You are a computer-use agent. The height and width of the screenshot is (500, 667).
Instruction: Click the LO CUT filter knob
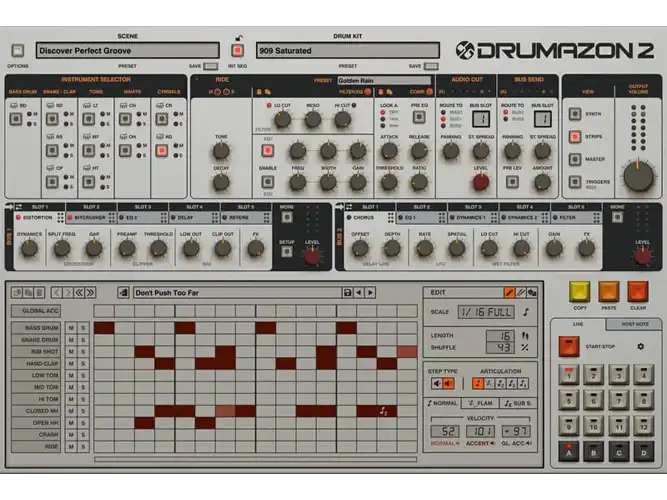pyautogui.click(x=282, y=120)
